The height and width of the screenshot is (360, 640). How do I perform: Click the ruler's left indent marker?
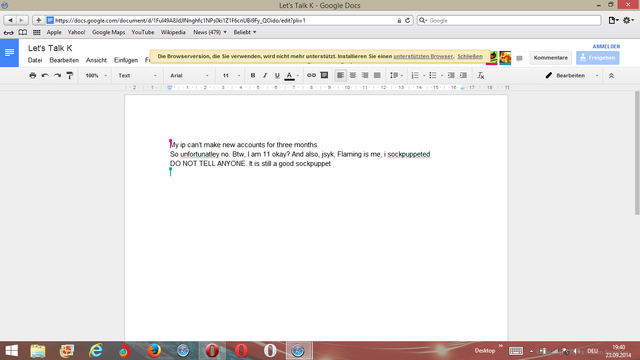tap(170, 88)
